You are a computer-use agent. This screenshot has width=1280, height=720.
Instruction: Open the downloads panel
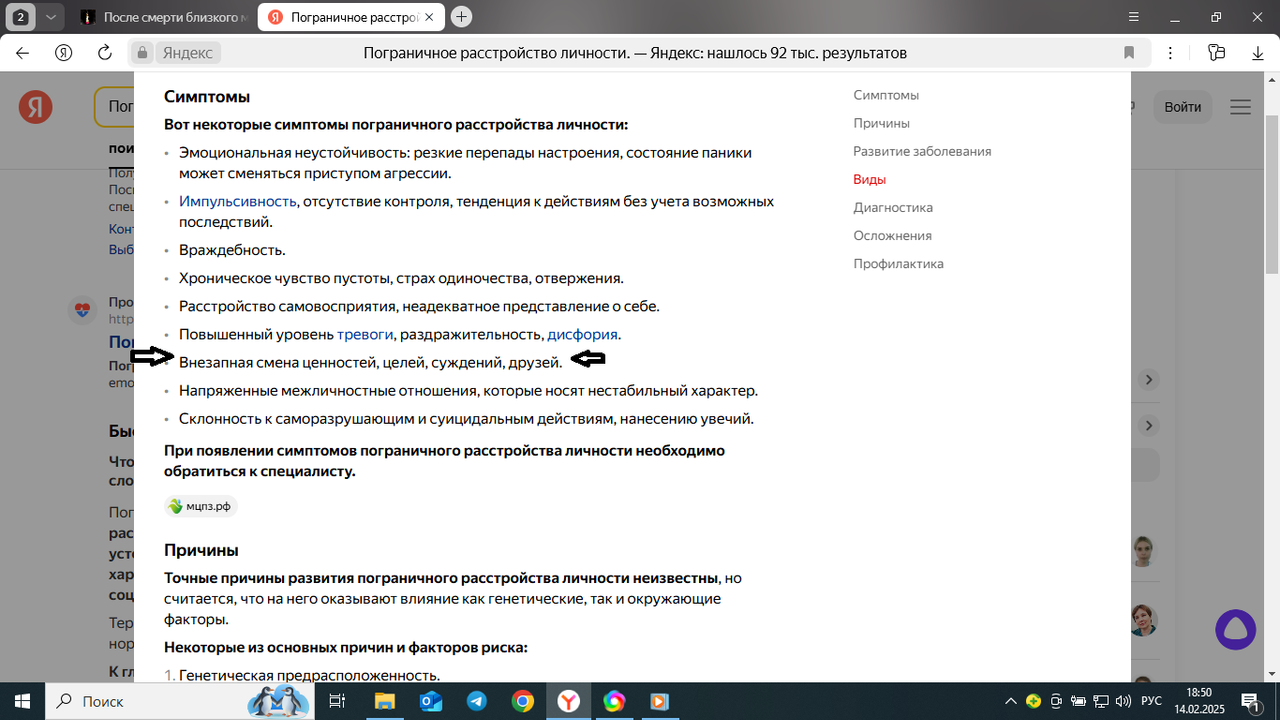pos(1258,53)
